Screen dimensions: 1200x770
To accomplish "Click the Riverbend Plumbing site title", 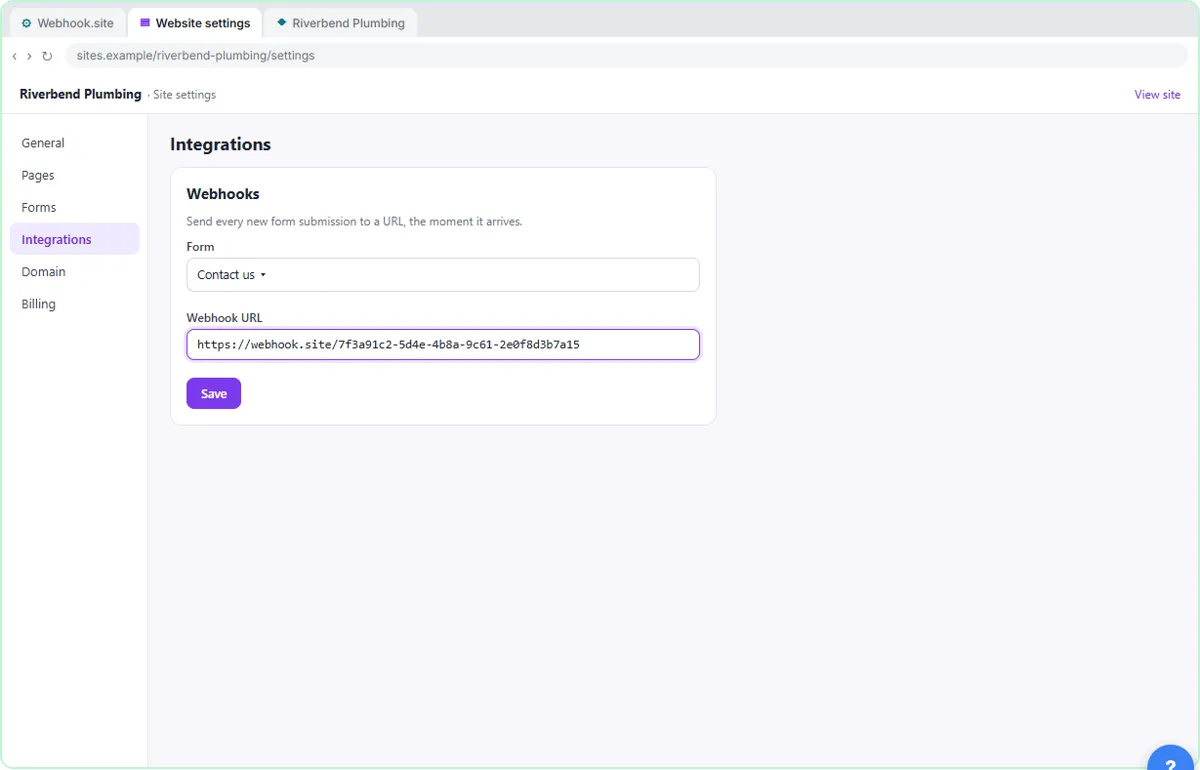I will (x=80, y=94).
